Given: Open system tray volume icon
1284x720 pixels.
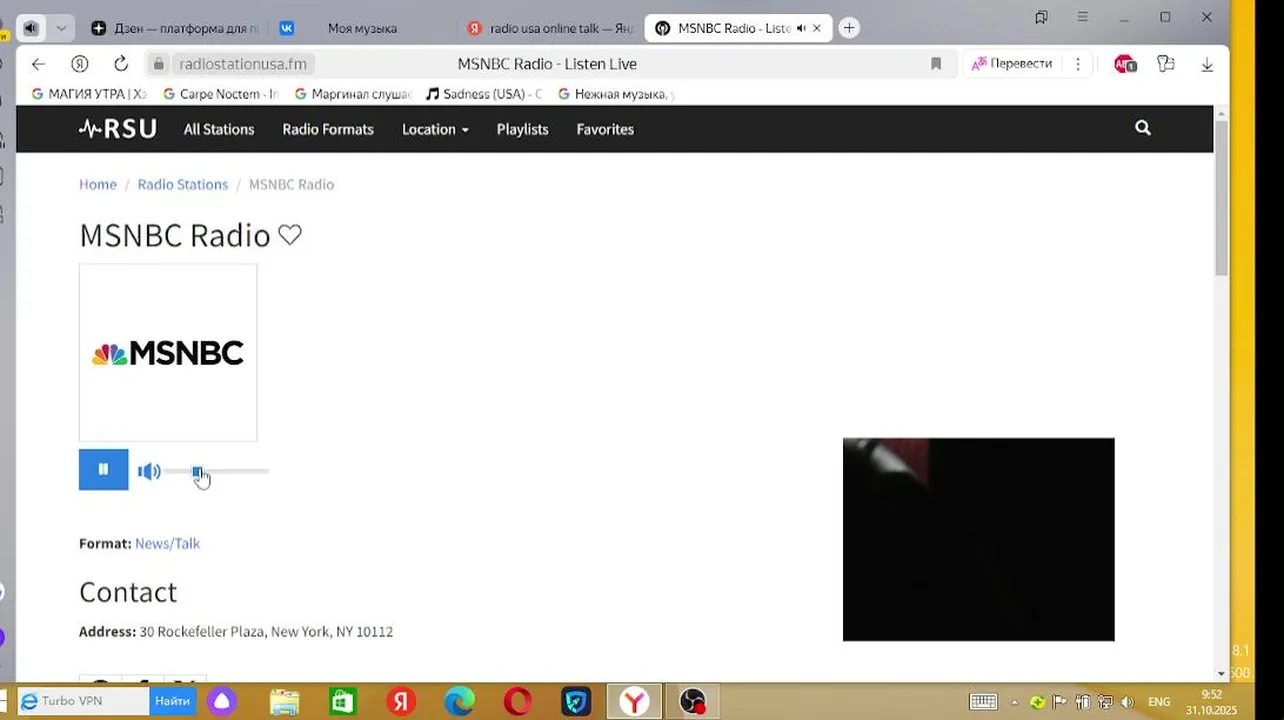Looking at the screenshot, I should [x=1127, y=702].
